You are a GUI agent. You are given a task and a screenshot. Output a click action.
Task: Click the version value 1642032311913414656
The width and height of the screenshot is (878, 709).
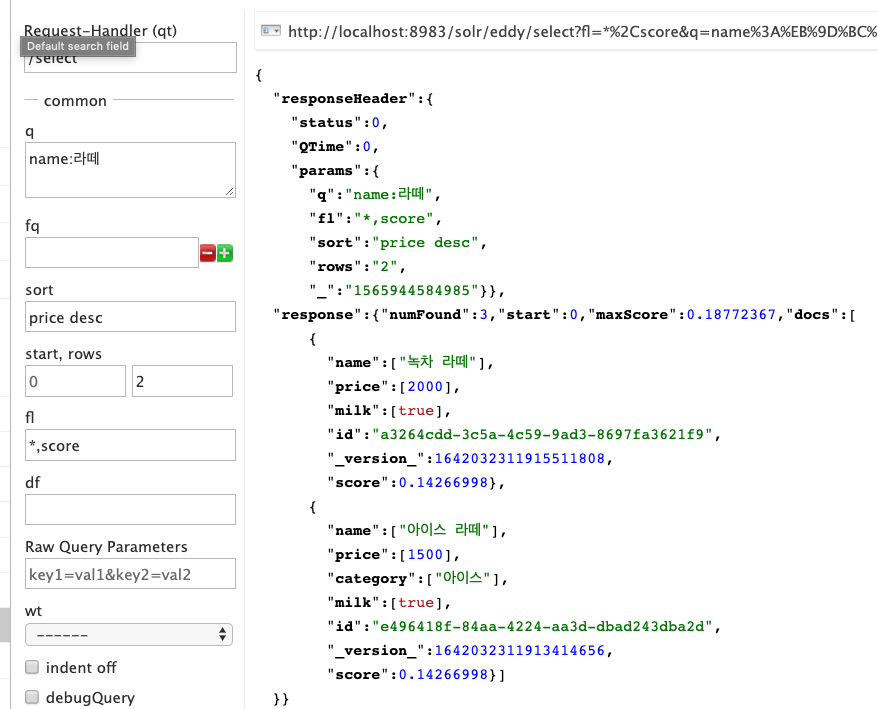point(520,650)
